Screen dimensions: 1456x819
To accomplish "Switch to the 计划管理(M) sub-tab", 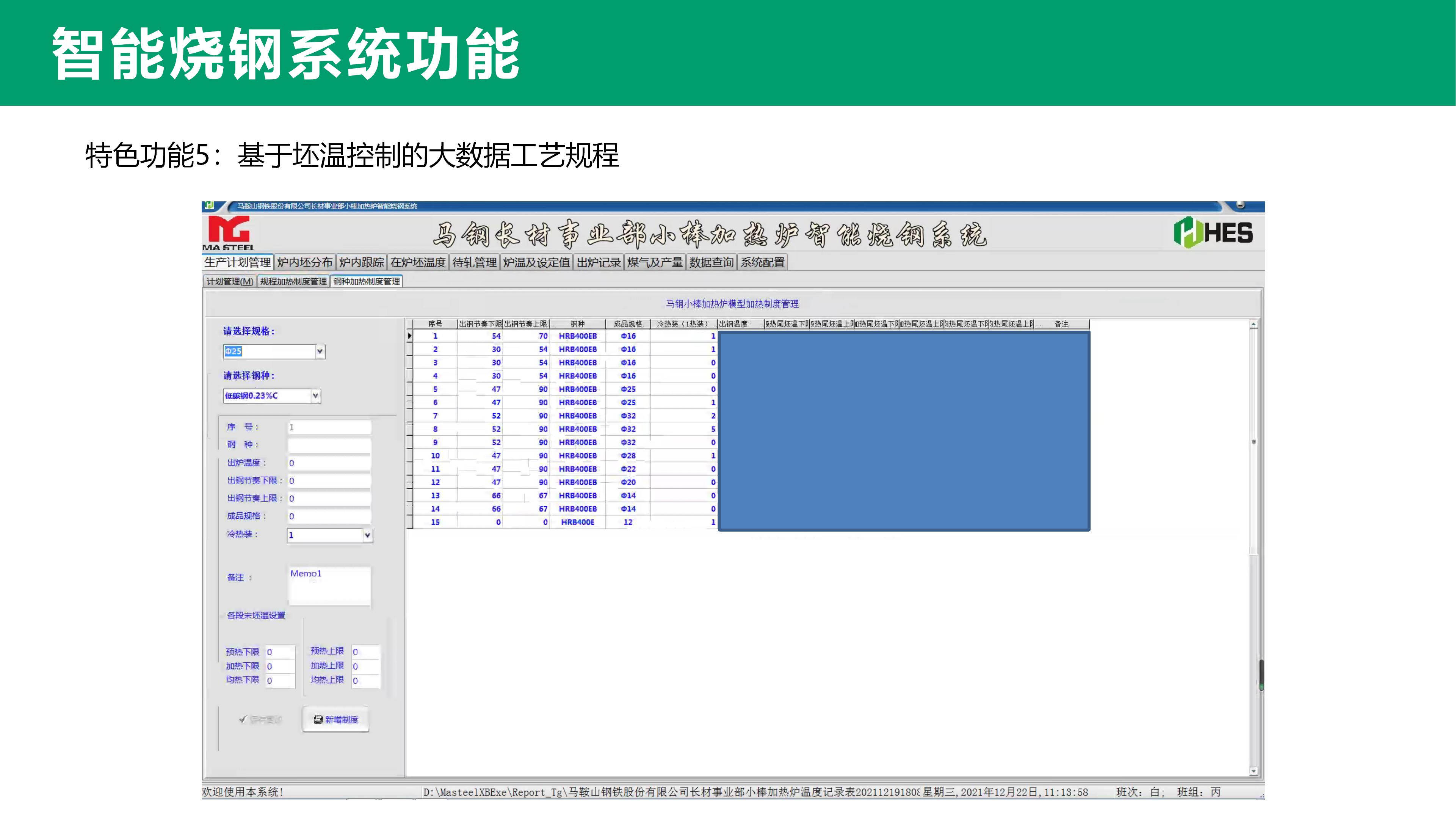I will click(x=229, y=281).
